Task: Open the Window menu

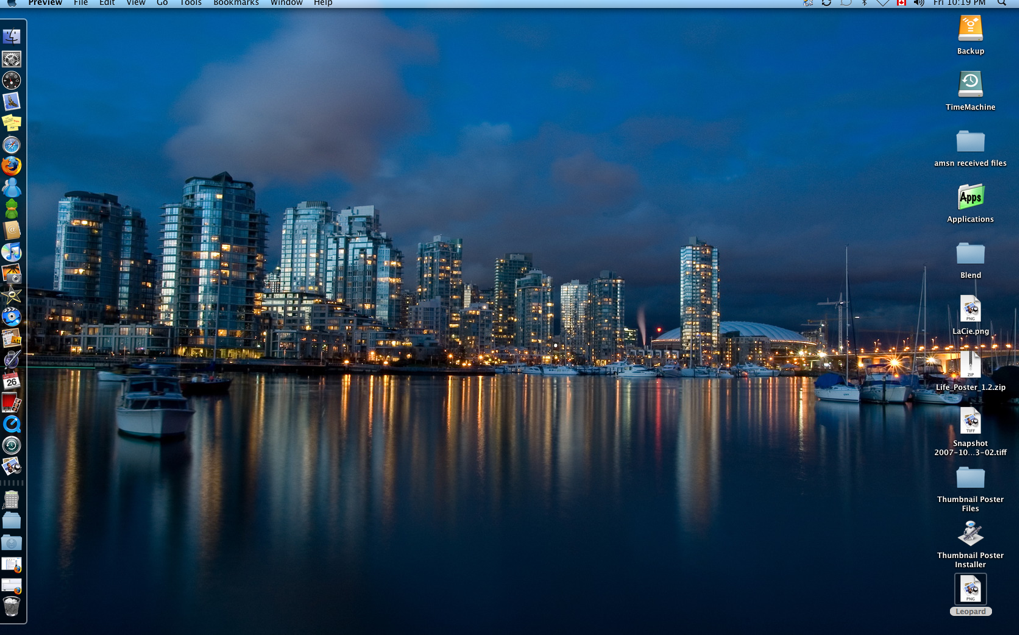Action: [287, 3]
